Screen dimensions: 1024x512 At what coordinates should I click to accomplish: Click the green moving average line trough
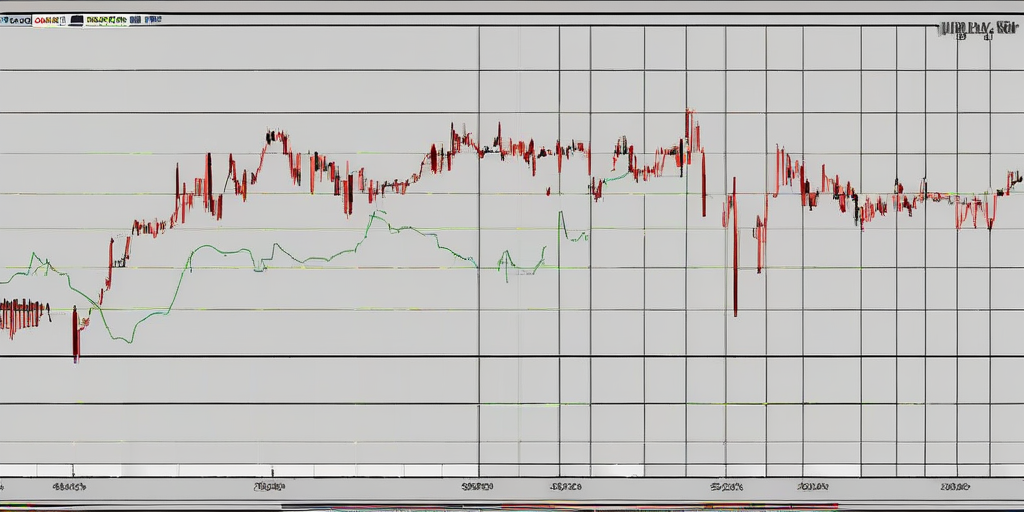[x=121, y=341]
